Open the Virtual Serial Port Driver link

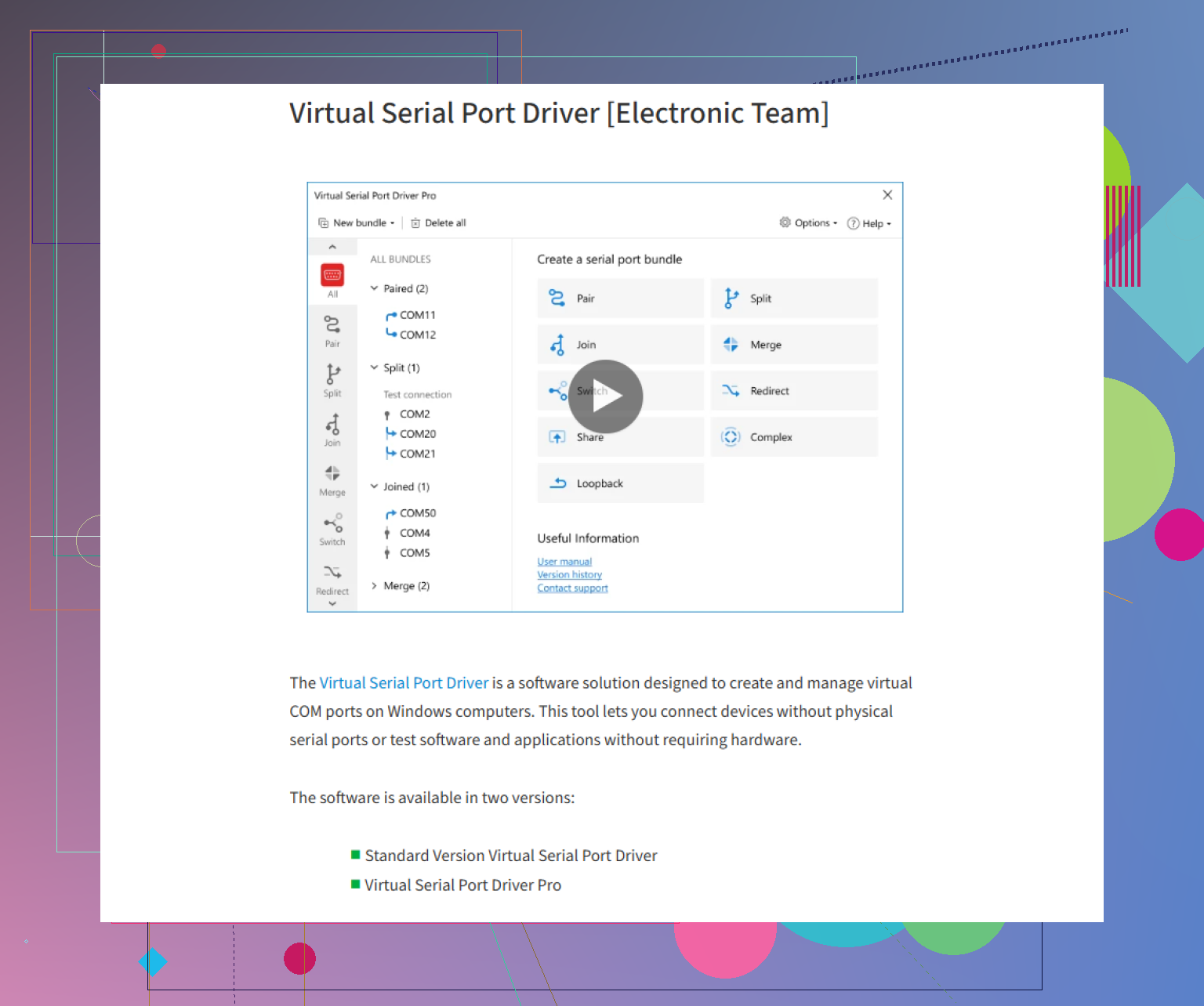(x=404, y=683)
